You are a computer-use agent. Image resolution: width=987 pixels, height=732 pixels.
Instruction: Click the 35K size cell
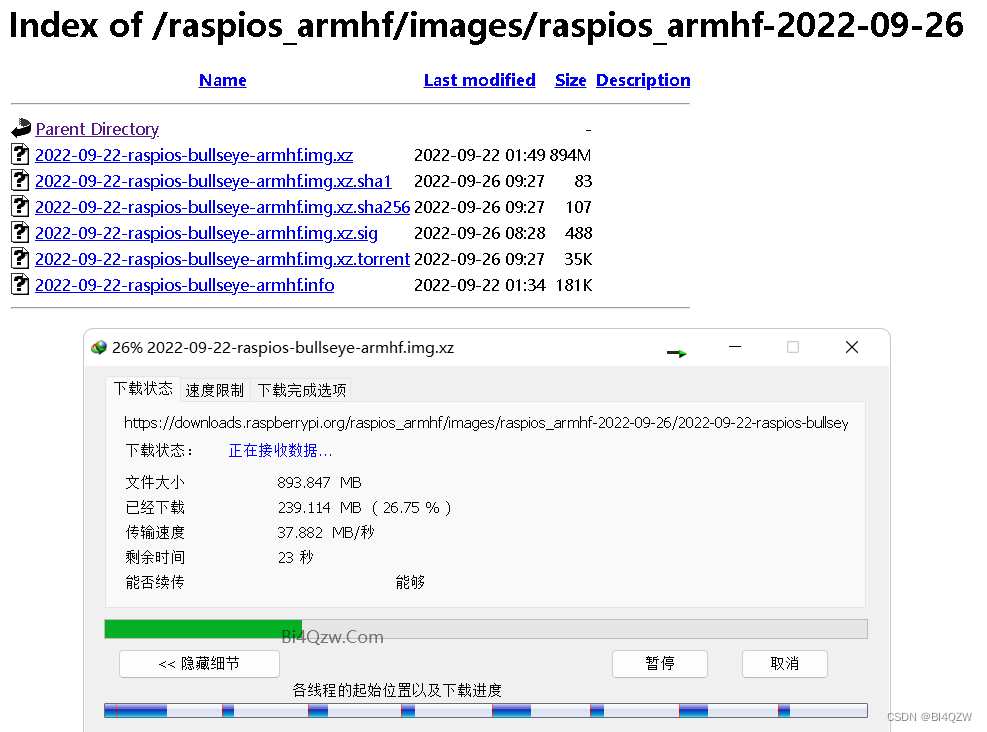point(578,259)
